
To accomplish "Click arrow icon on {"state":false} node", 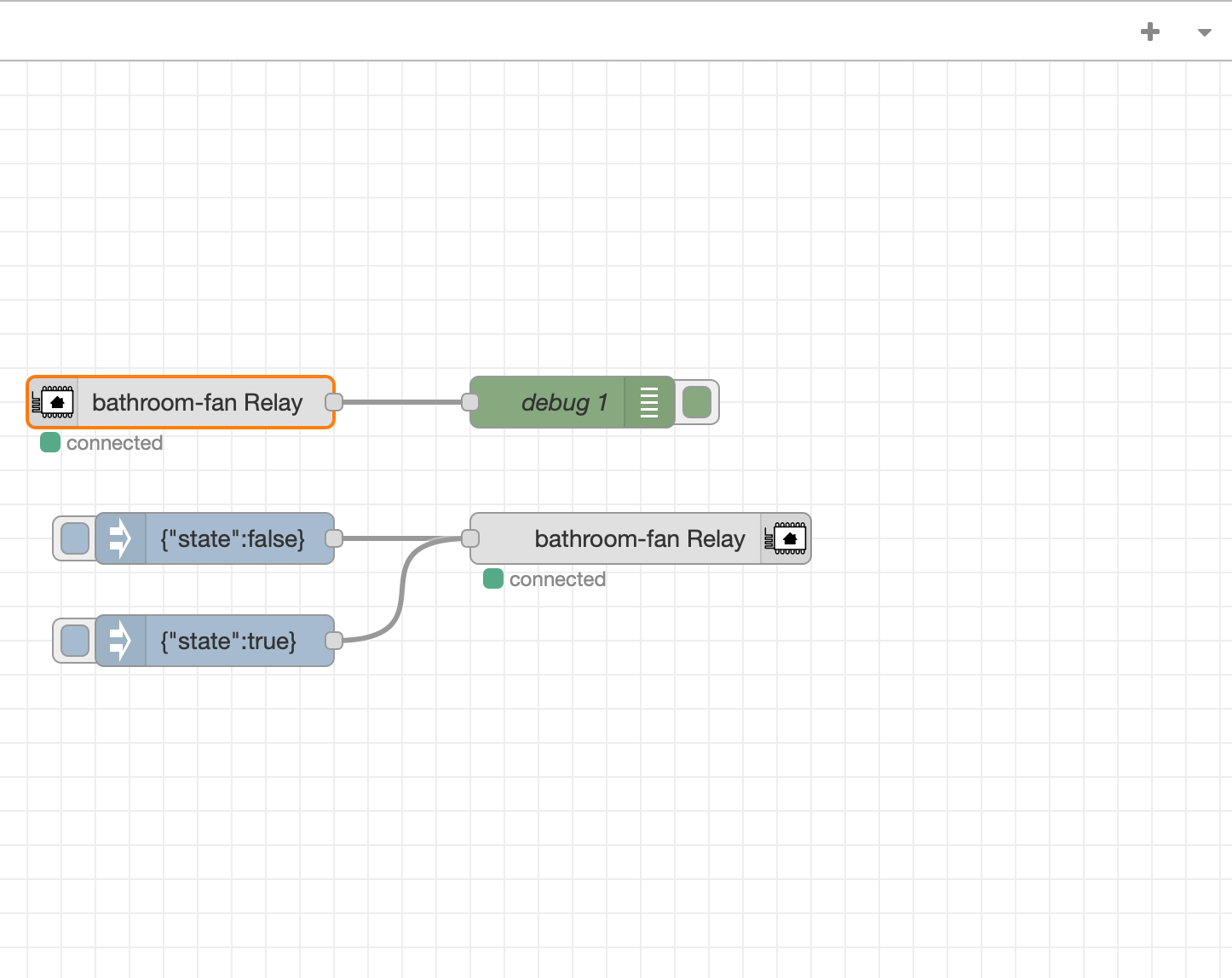I will [120, 538].
